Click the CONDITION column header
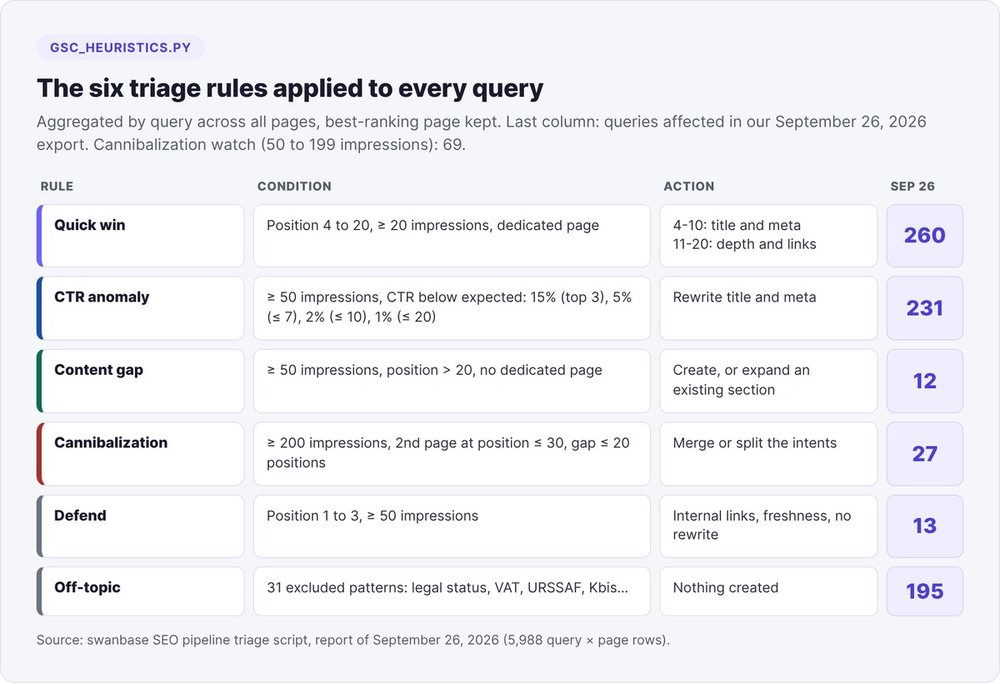 (294, 186)
